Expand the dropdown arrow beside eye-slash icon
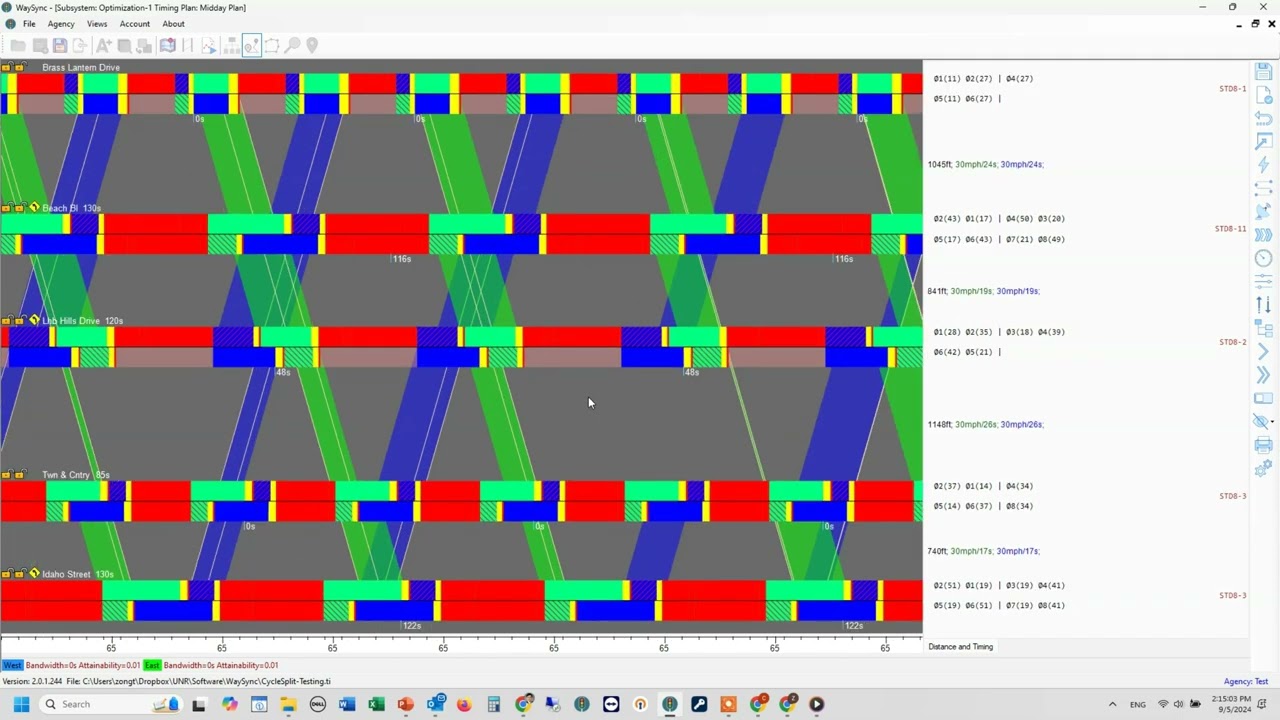The image size is (1280, 720). coord(1272,422)
